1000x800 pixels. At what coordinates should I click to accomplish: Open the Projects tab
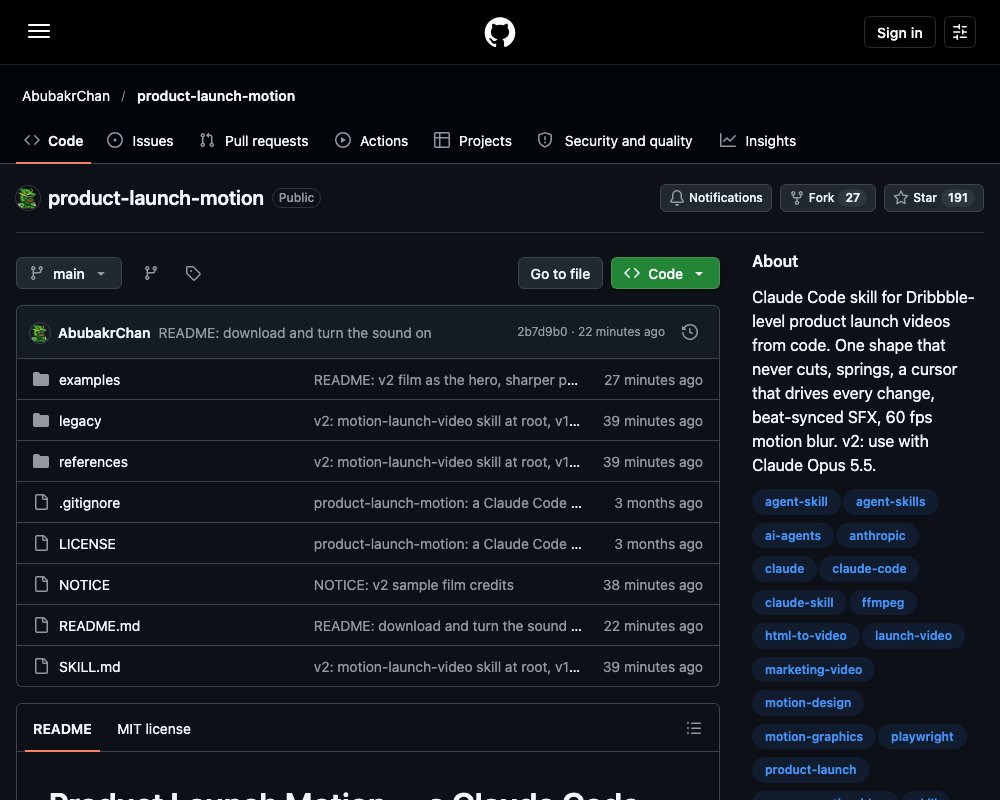click(473, 140)
